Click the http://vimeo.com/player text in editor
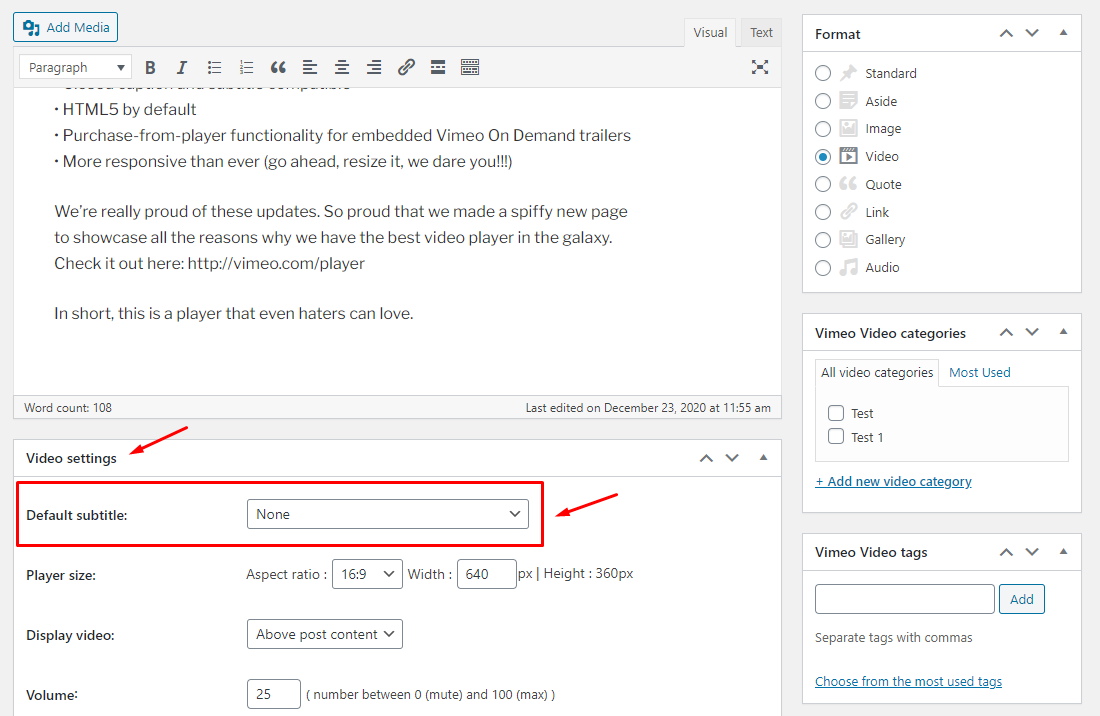 (x=276, y=264)
